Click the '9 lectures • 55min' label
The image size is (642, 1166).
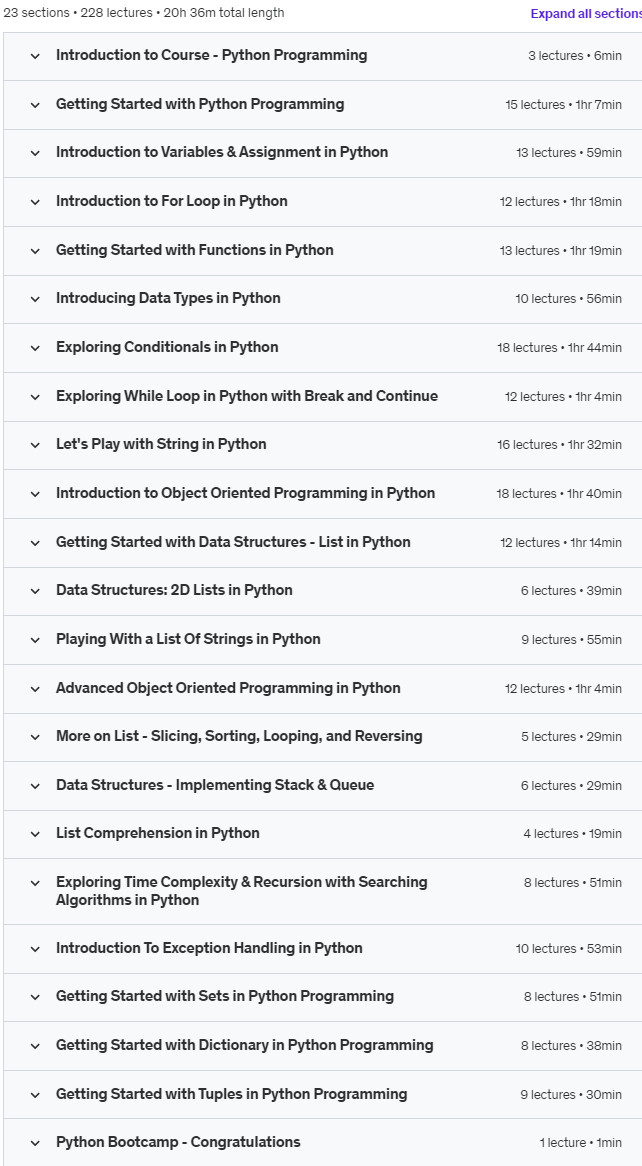(571, 640)
